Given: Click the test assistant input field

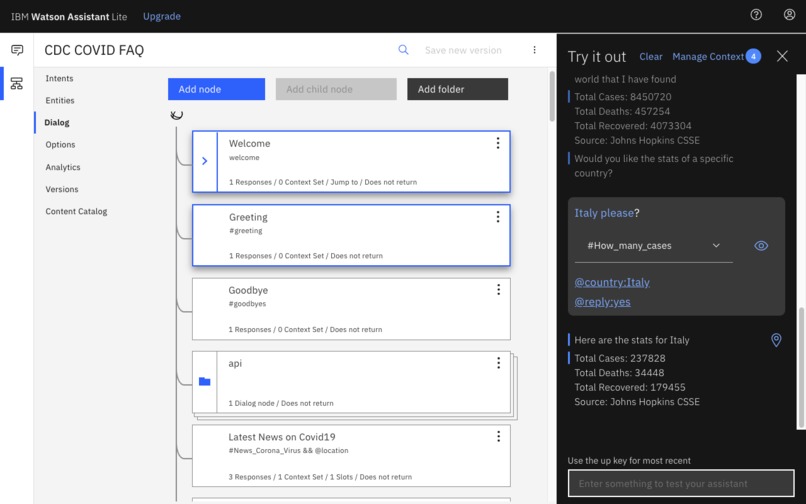Looking at the screenshot, I should [681, 483].
